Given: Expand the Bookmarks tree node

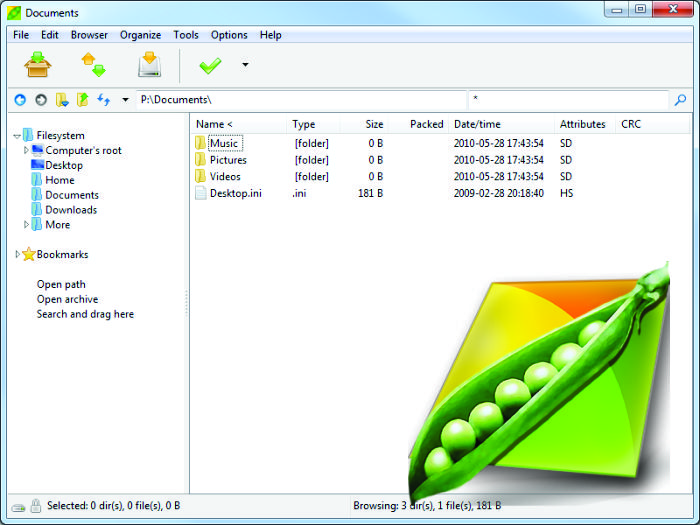Looking at the screenshot, I should click(x=17, y=254).
